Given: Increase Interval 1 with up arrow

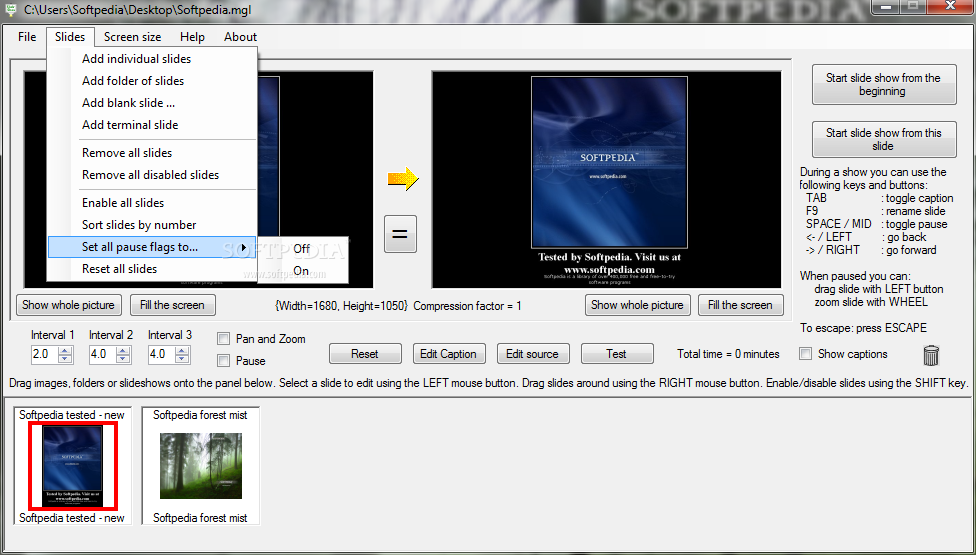Looking at the screenshot, I should (x=65, y=351).
